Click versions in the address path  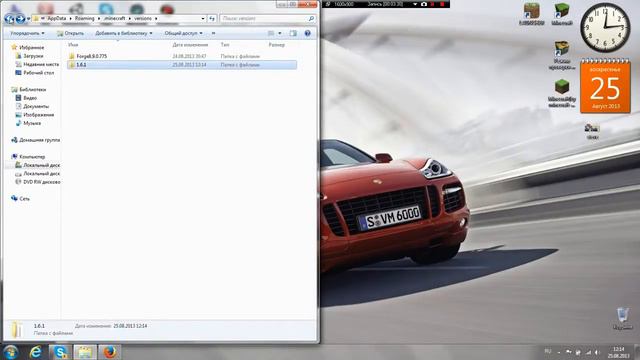(x=143, y=18)
